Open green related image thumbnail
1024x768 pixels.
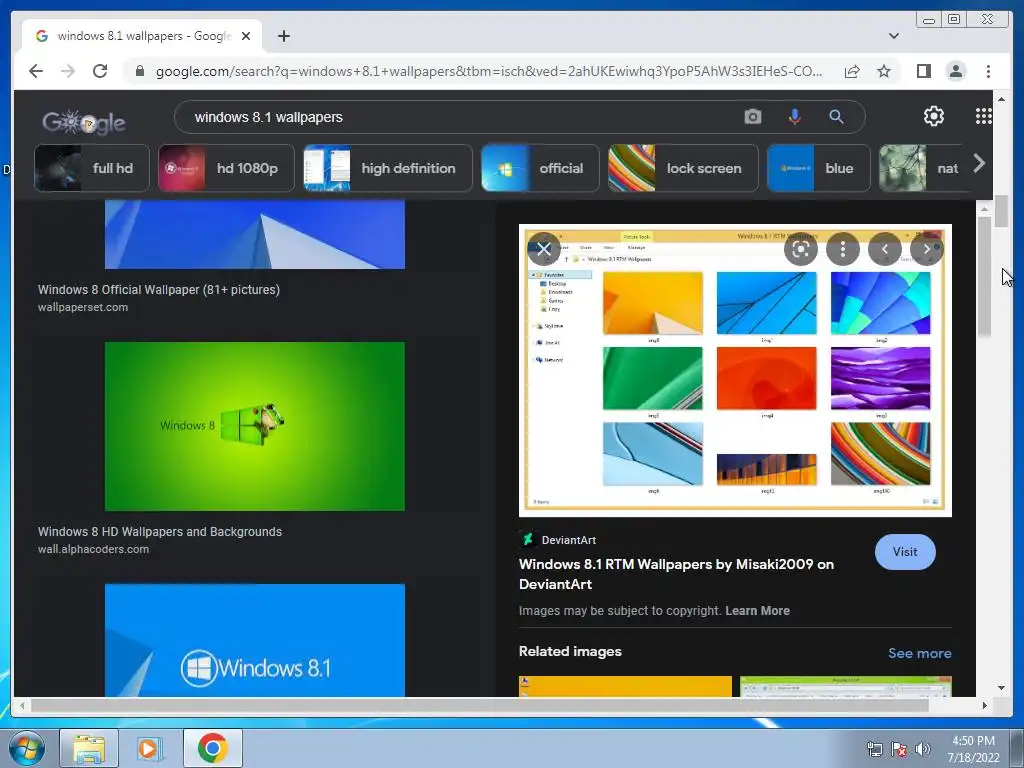point(846,686)
